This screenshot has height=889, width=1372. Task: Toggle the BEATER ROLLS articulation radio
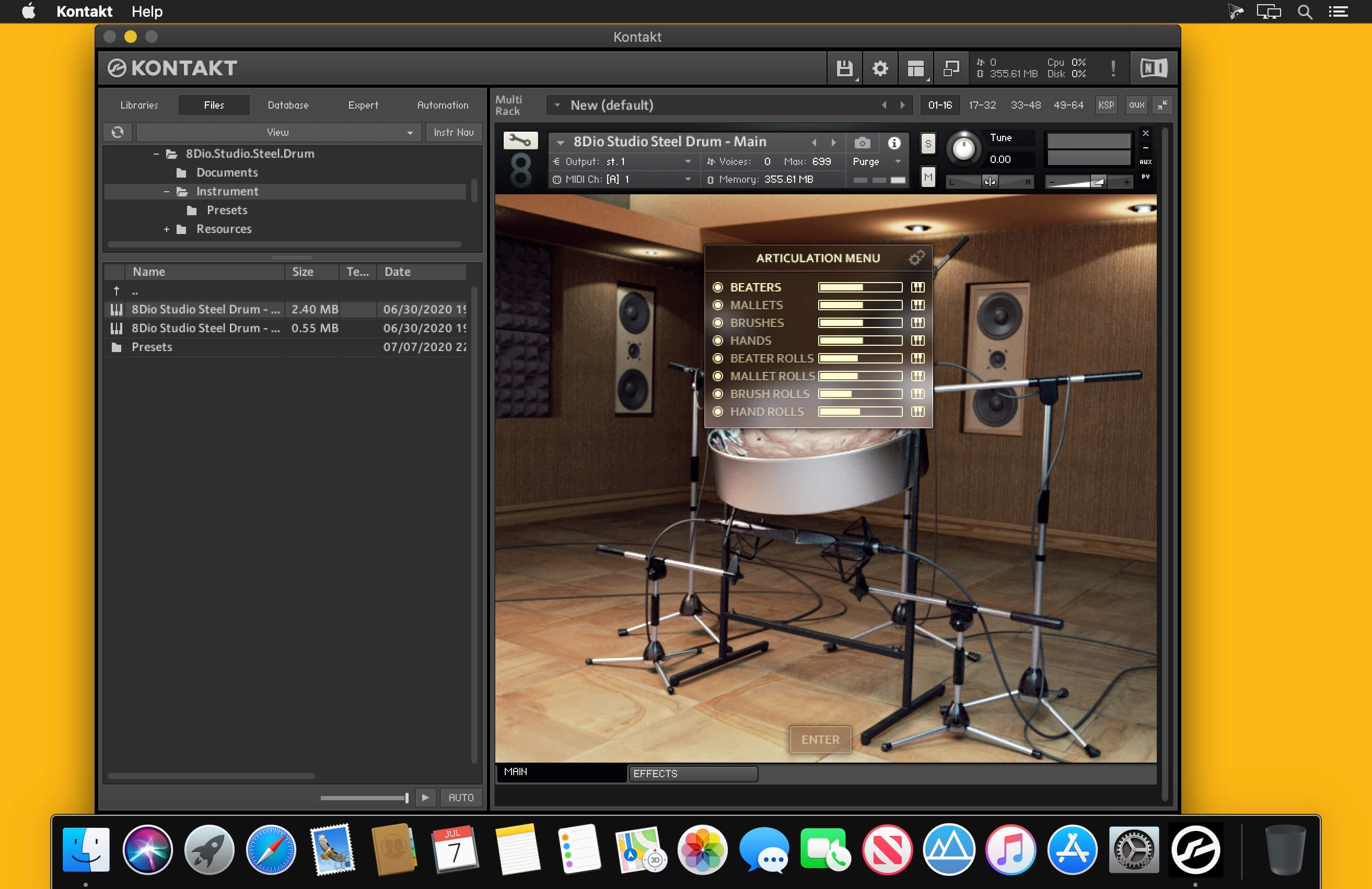click(x=718, y=358)
